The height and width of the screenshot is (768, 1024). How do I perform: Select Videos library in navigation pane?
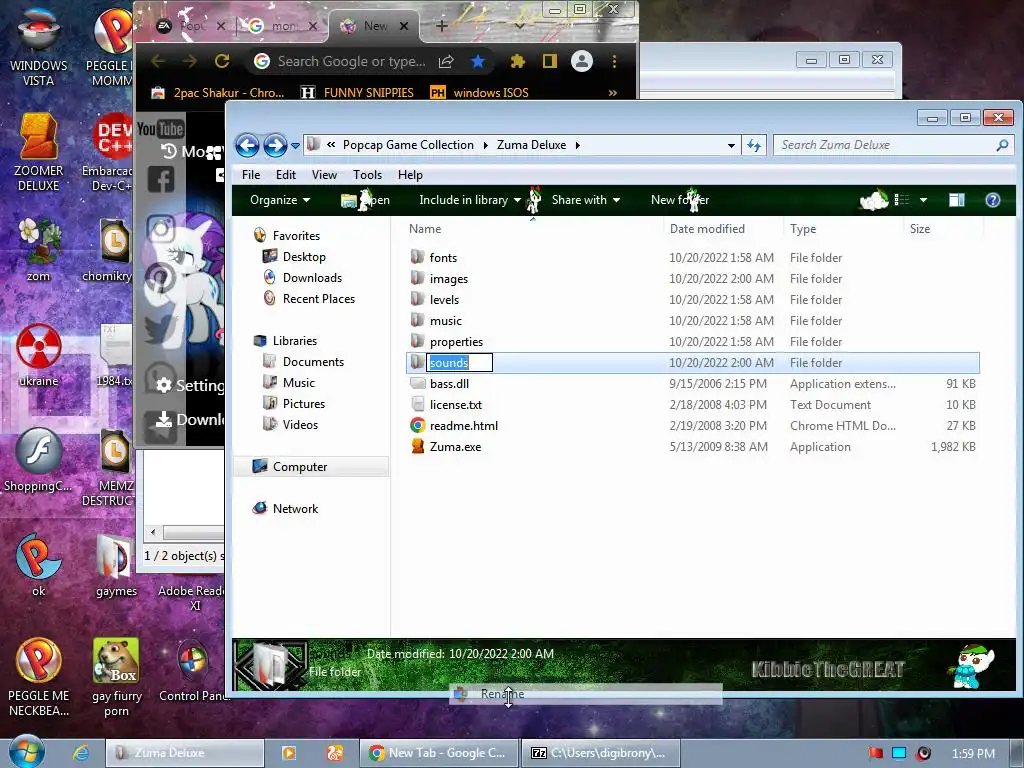tap(300, 424)
